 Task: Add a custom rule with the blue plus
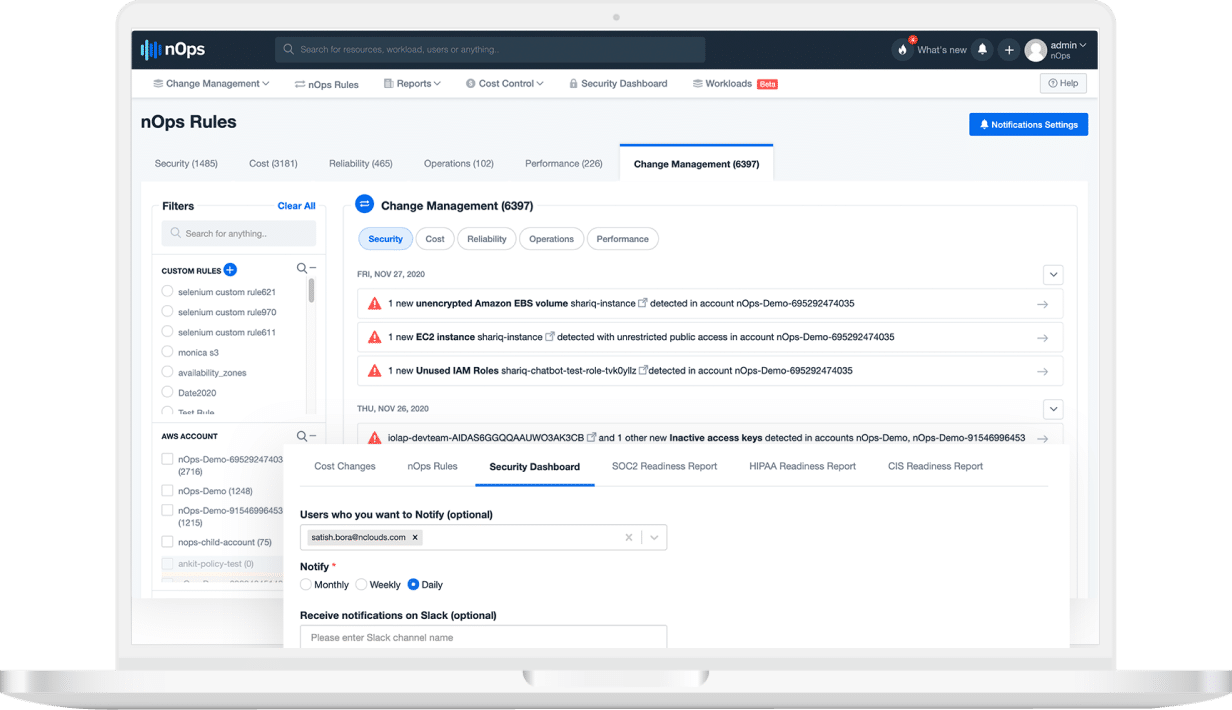point(230,270)
